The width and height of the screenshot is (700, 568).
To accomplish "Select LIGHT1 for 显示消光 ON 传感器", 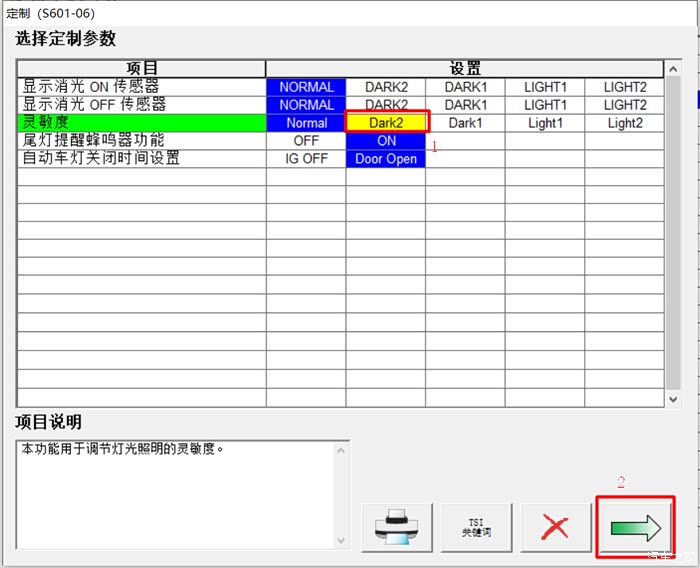I will (x=545, y=87).
